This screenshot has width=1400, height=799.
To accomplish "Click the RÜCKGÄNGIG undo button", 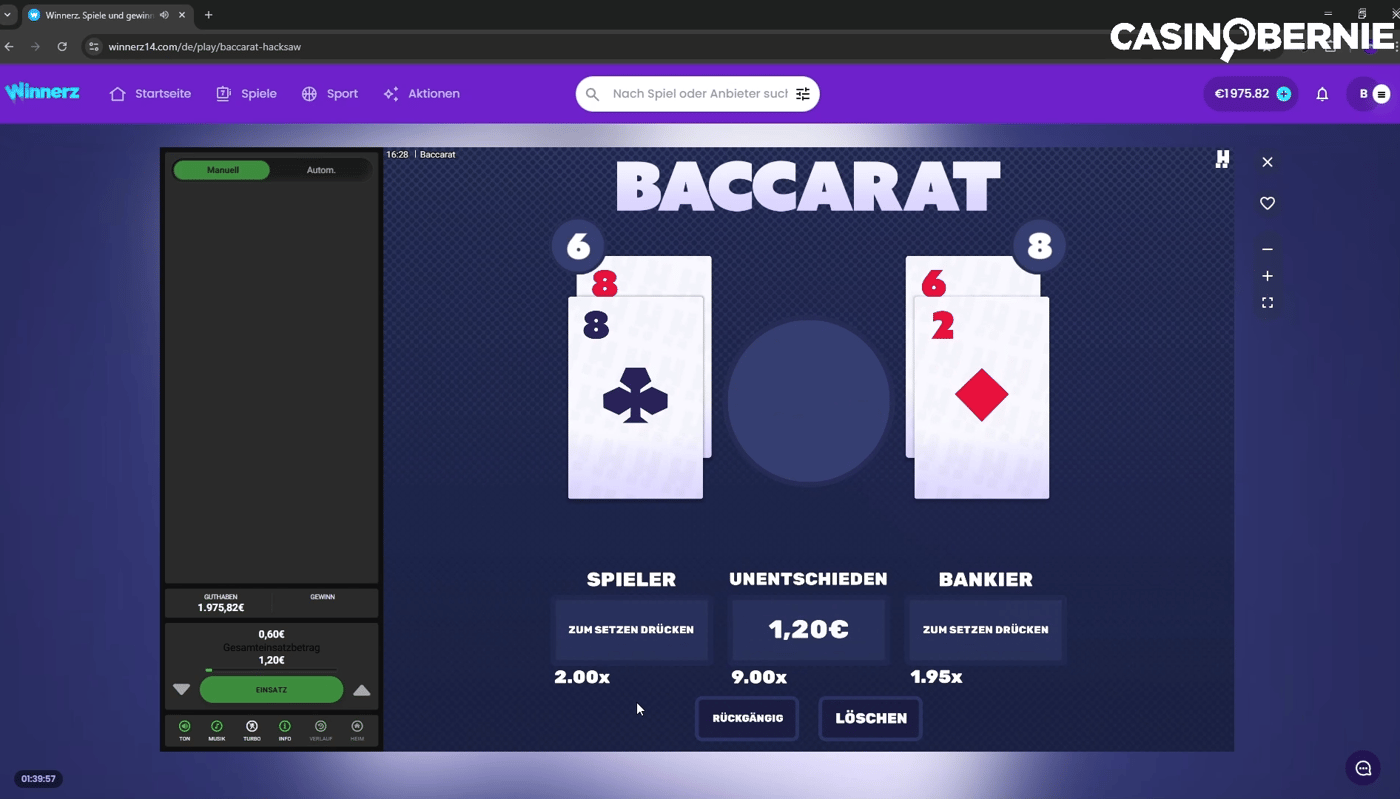I will click(x=747, y=718).
